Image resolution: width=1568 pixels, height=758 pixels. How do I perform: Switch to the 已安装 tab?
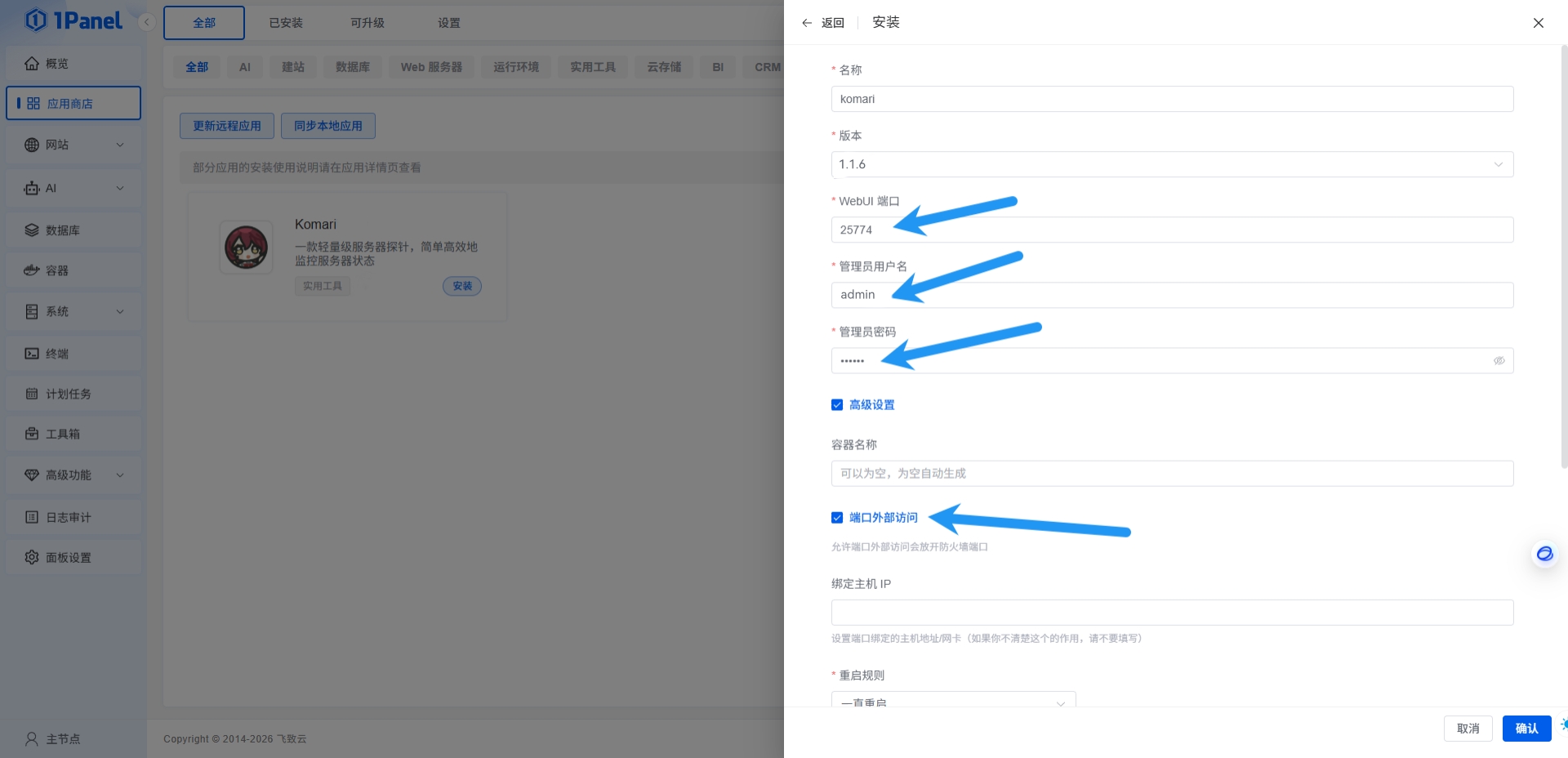tap(284, 22)
